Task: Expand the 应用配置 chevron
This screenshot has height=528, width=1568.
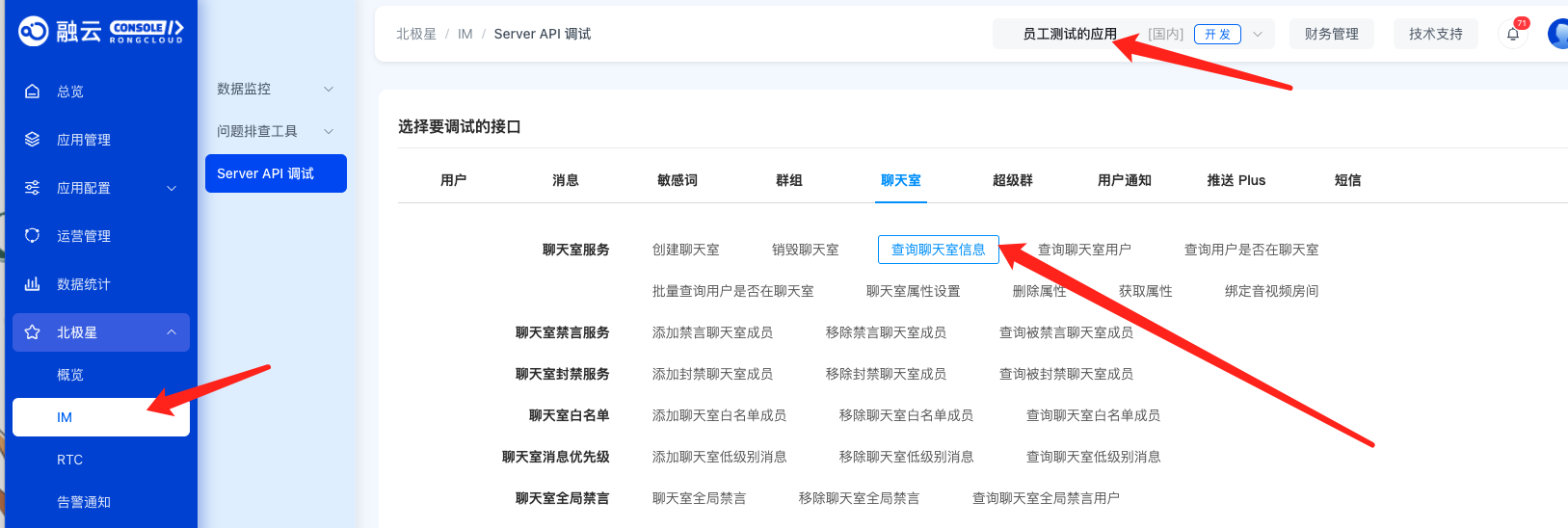Action: (172, 188)
